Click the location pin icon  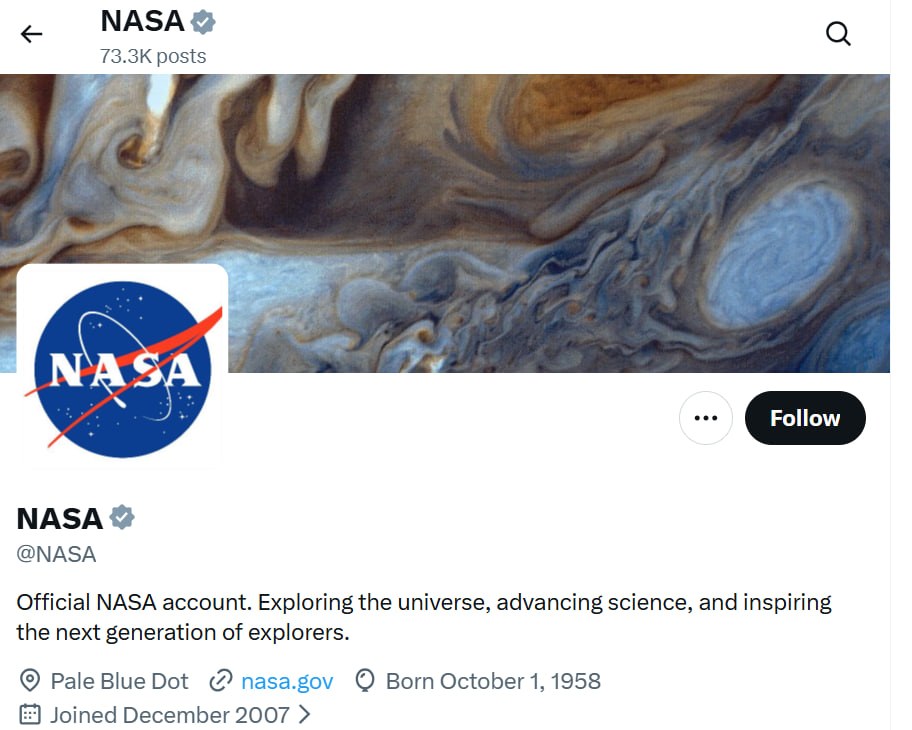31,682
